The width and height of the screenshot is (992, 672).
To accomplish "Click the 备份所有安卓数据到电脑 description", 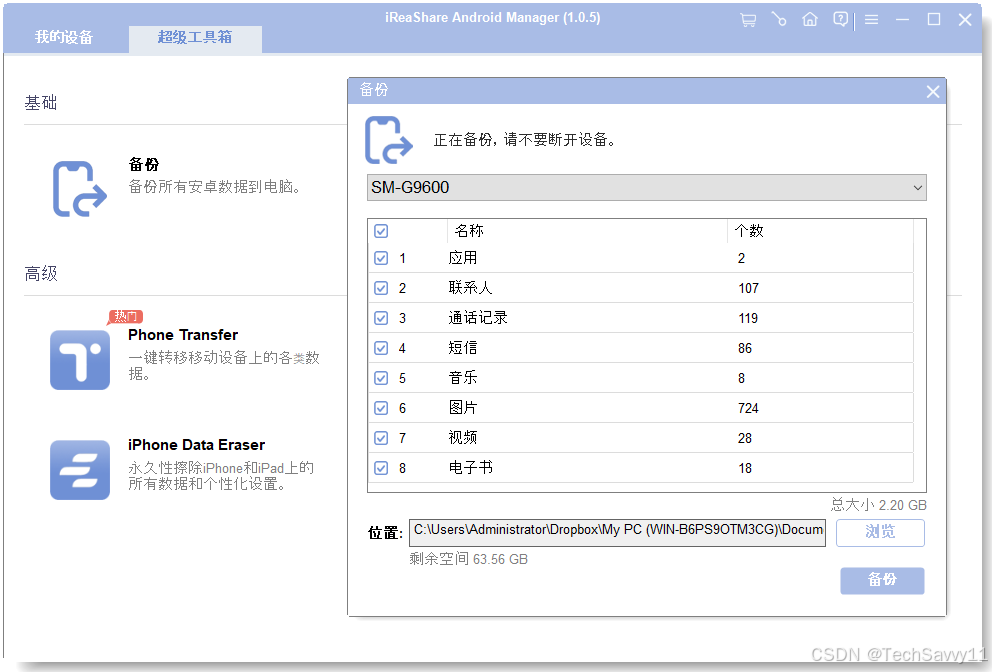I will click(x=216, y=187).
